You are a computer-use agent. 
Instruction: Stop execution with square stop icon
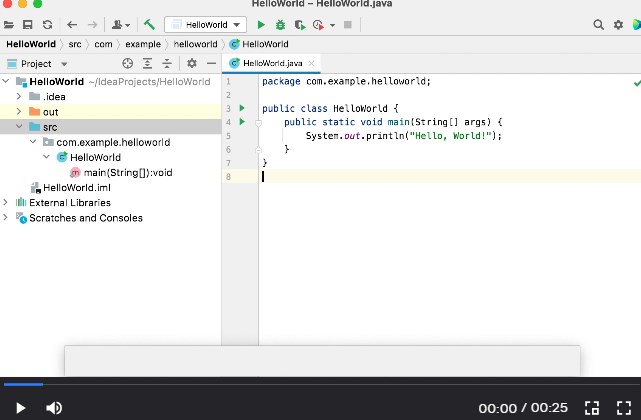click(348, 25)
